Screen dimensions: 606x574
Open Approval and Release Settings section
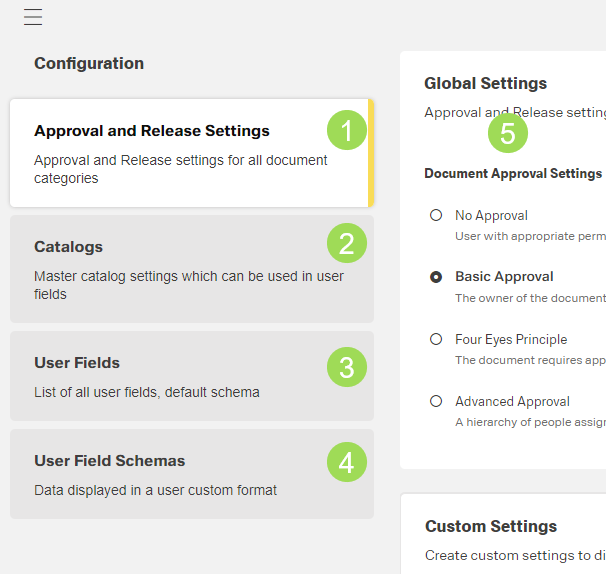(x=152, y=131)
